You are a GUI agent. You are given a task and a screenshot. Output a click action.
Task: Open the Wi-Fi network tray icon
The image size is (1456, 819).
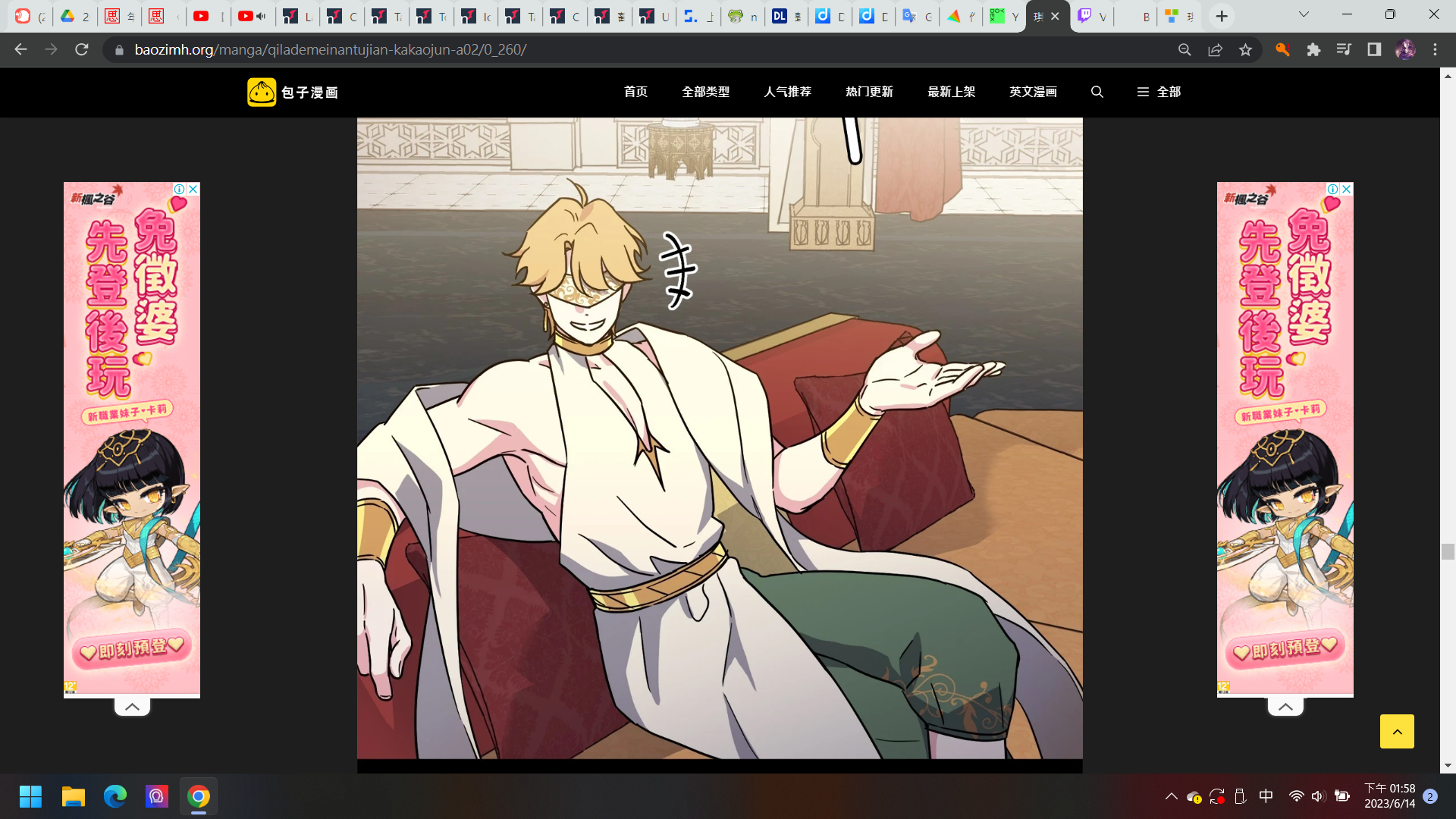point(1296,796)
